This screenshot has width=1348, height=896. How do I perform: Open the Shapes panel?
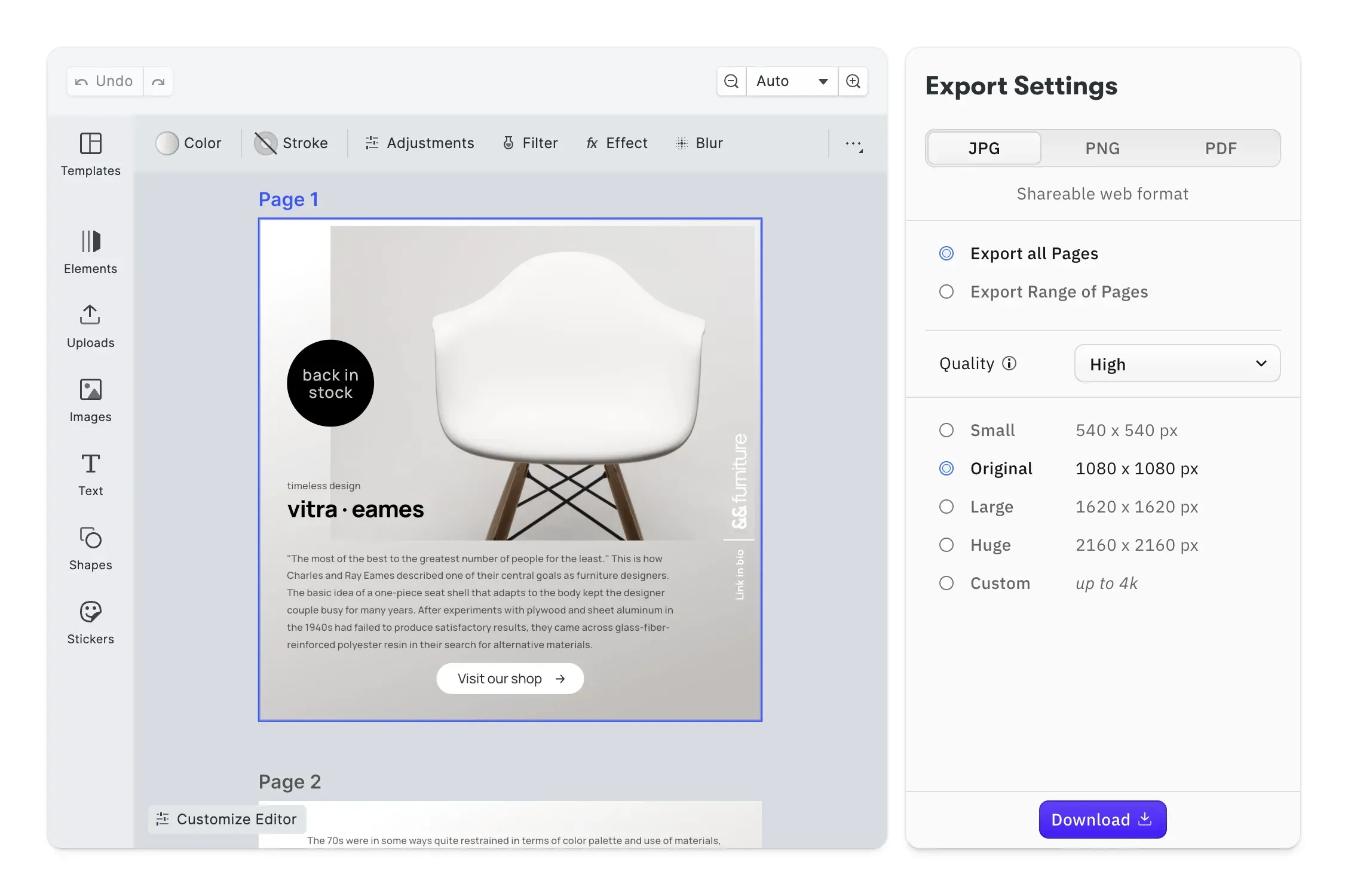tap(90, 548)
